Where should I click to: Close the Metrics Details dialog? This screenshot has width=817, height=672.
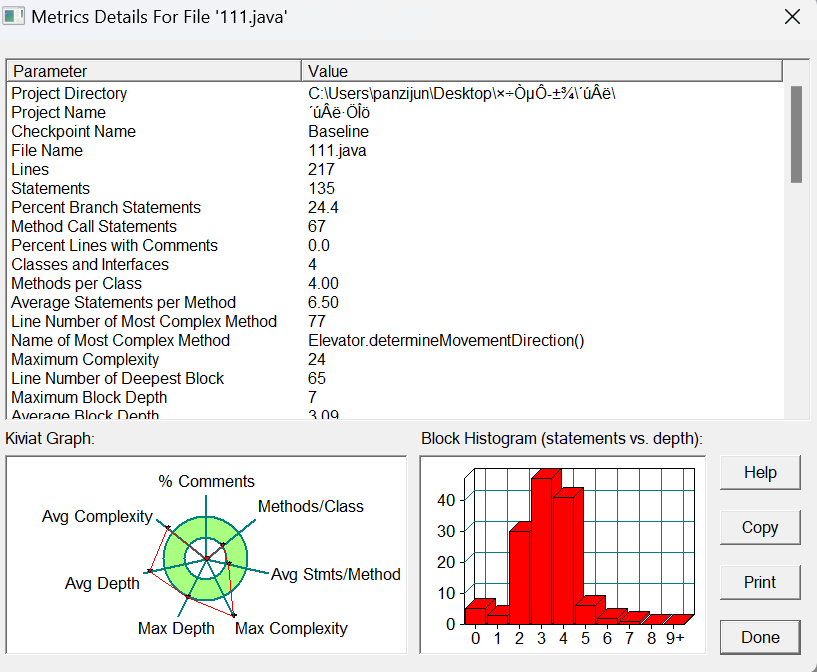pyautogui.click(x=792, y=17)
